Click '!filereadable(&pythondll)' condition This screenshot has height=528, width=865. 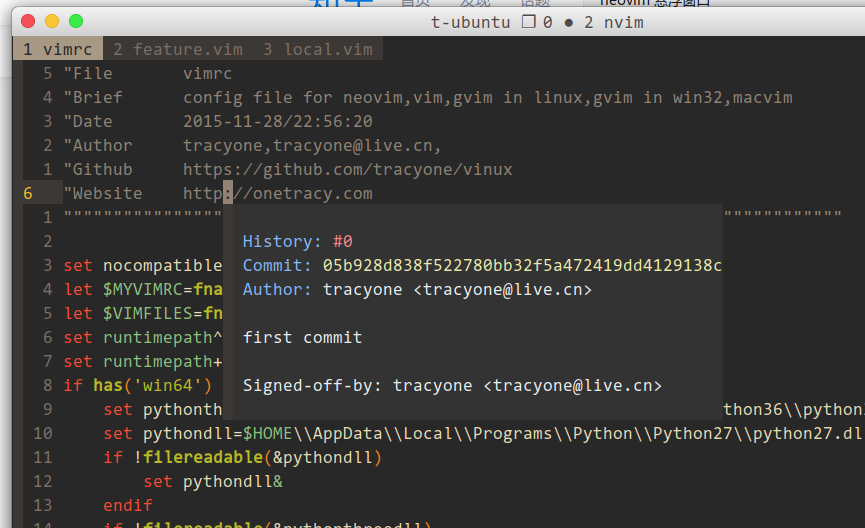257,457
